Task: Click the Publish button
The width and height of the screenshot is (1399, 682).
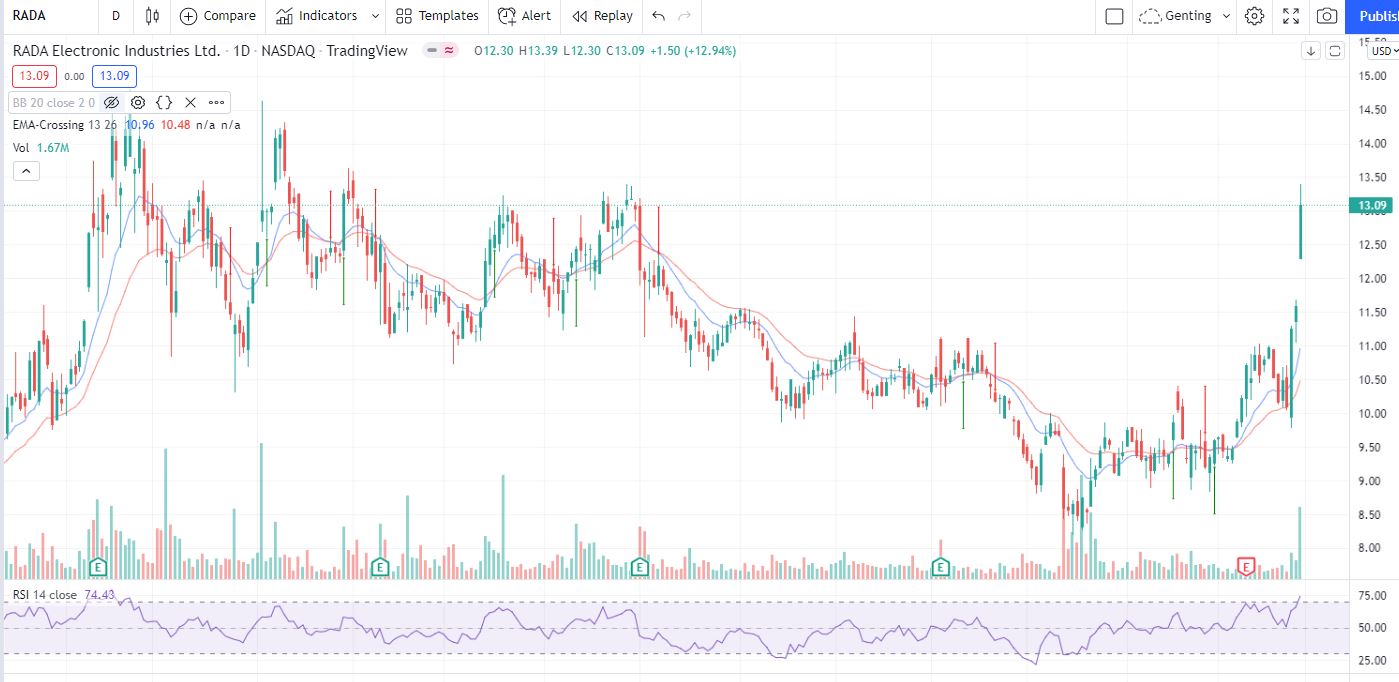Action: coord(1377,16)
